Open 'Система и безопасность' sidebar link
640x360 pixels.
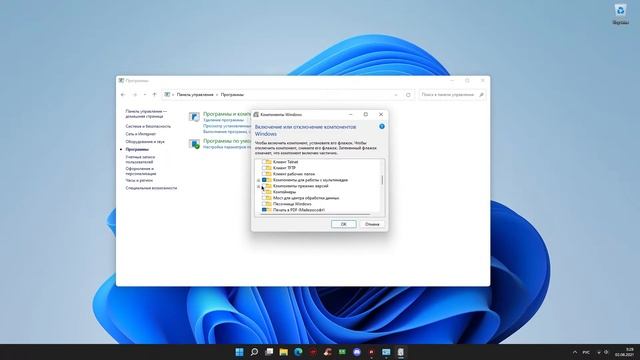click(x=148, y=127)
